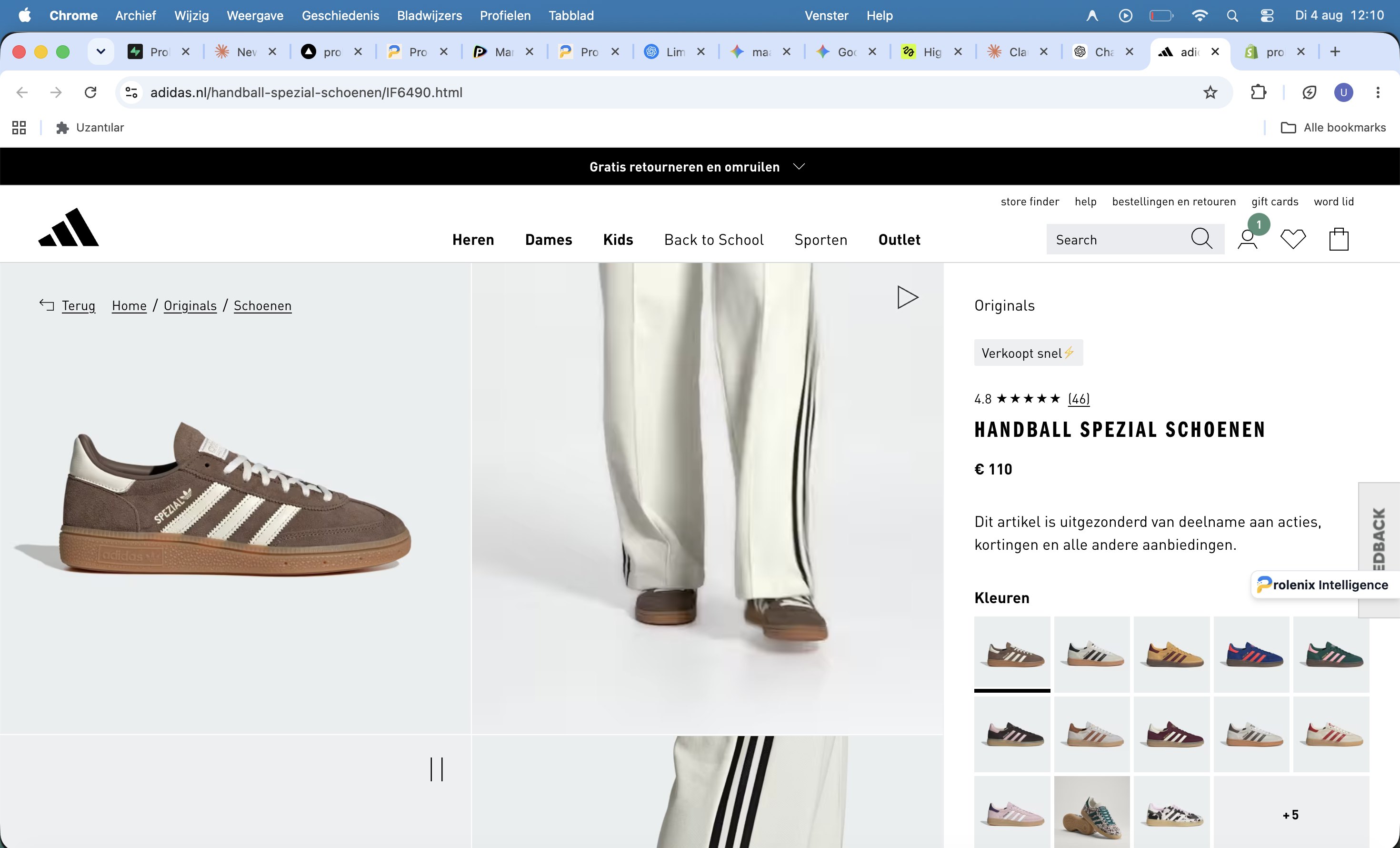1400x848 pixels.
Task: Open the 46 reviews link
Action: [1079, 398]
